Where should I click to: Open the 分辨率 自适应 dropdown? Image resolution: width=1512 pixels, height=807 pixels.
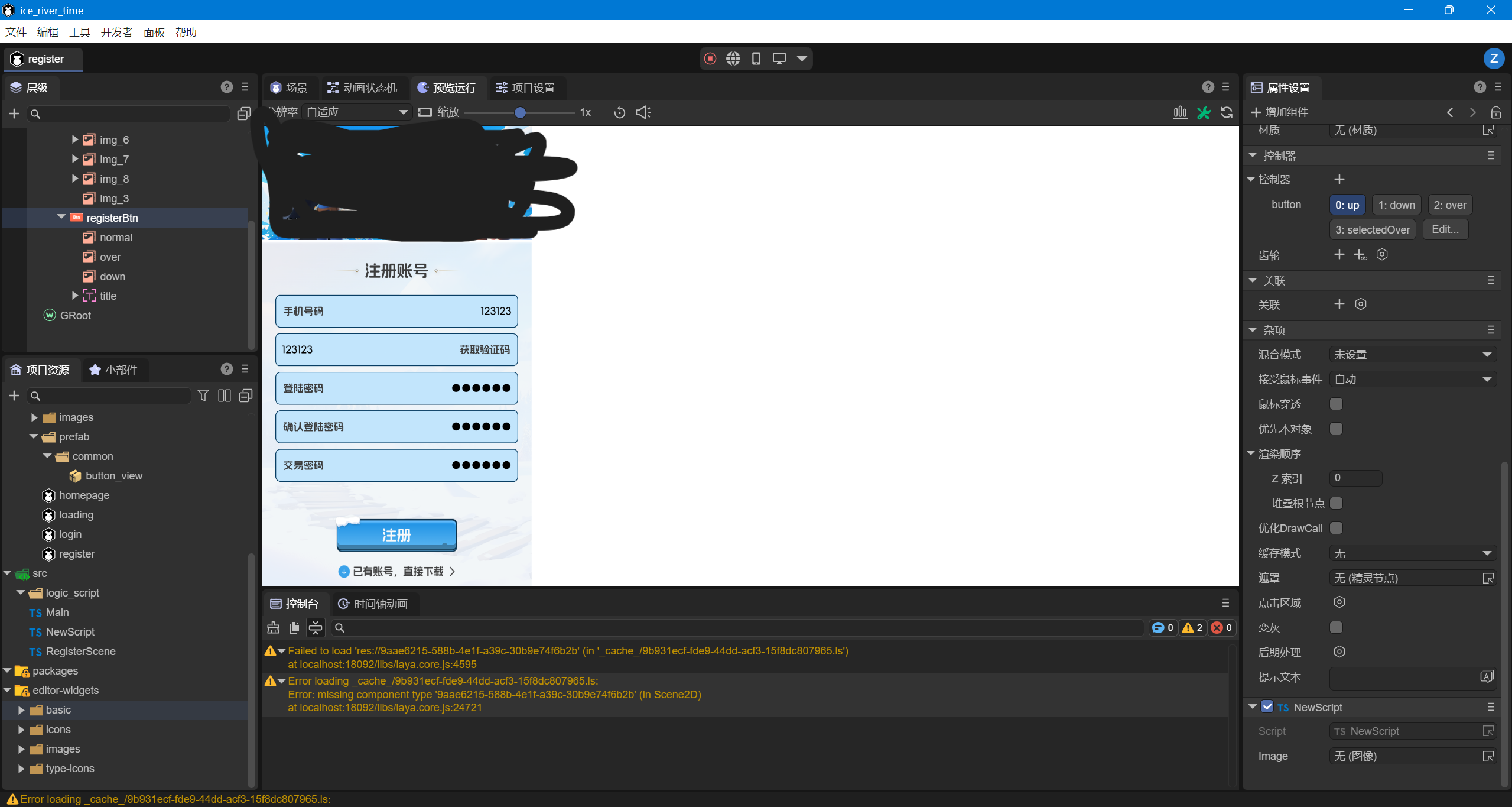point(356,112)
